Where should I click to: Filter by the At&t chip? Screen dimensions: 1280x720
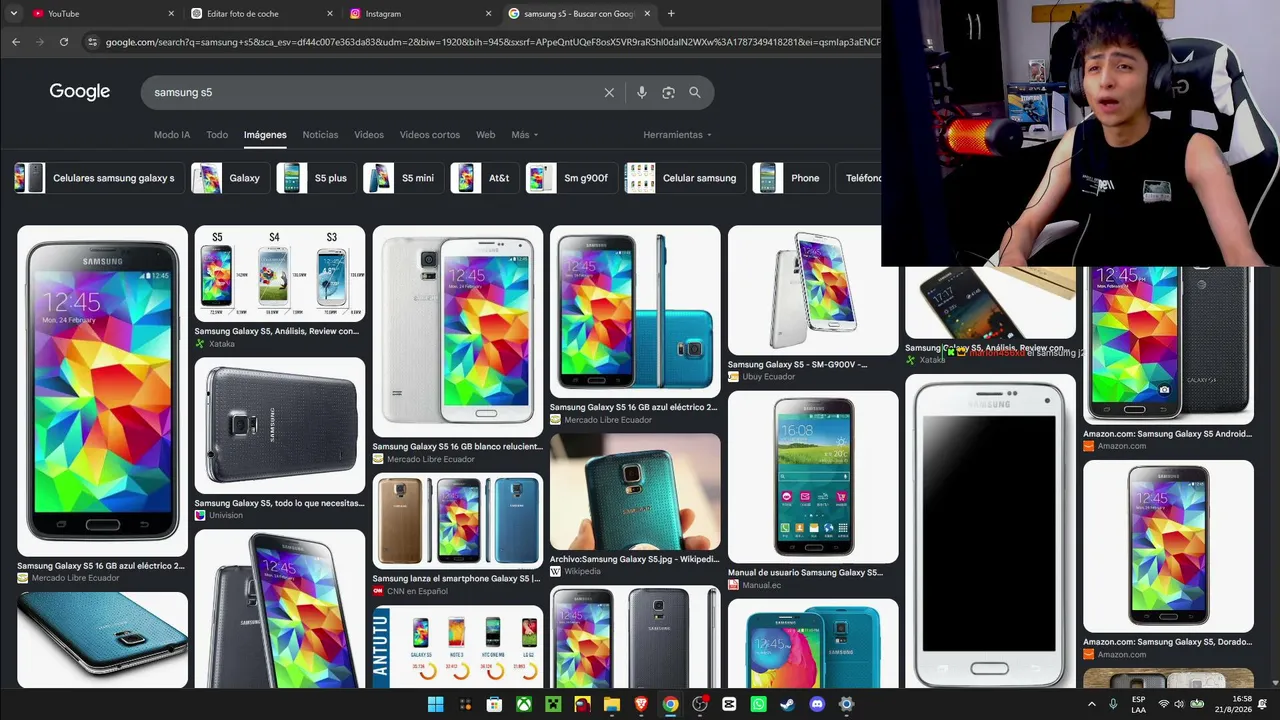[x=484, y=178]
